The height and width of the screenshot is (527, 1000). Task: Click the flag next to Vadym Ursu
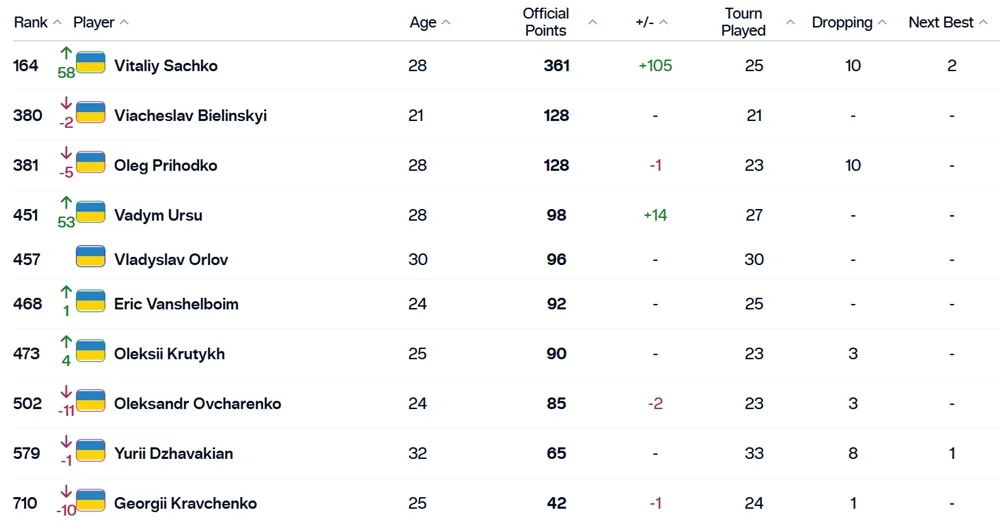[x=91, y=212]
